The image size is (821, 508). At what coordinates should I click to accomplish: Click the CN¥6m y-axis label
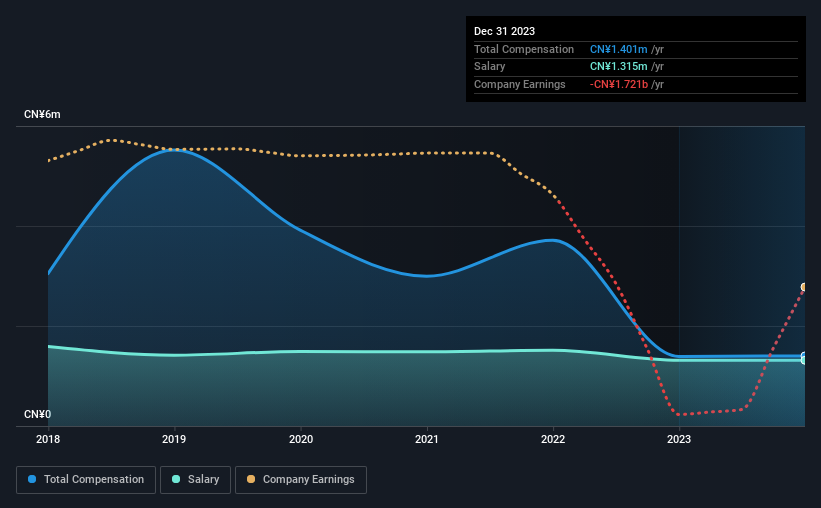[x=42, y=115]
